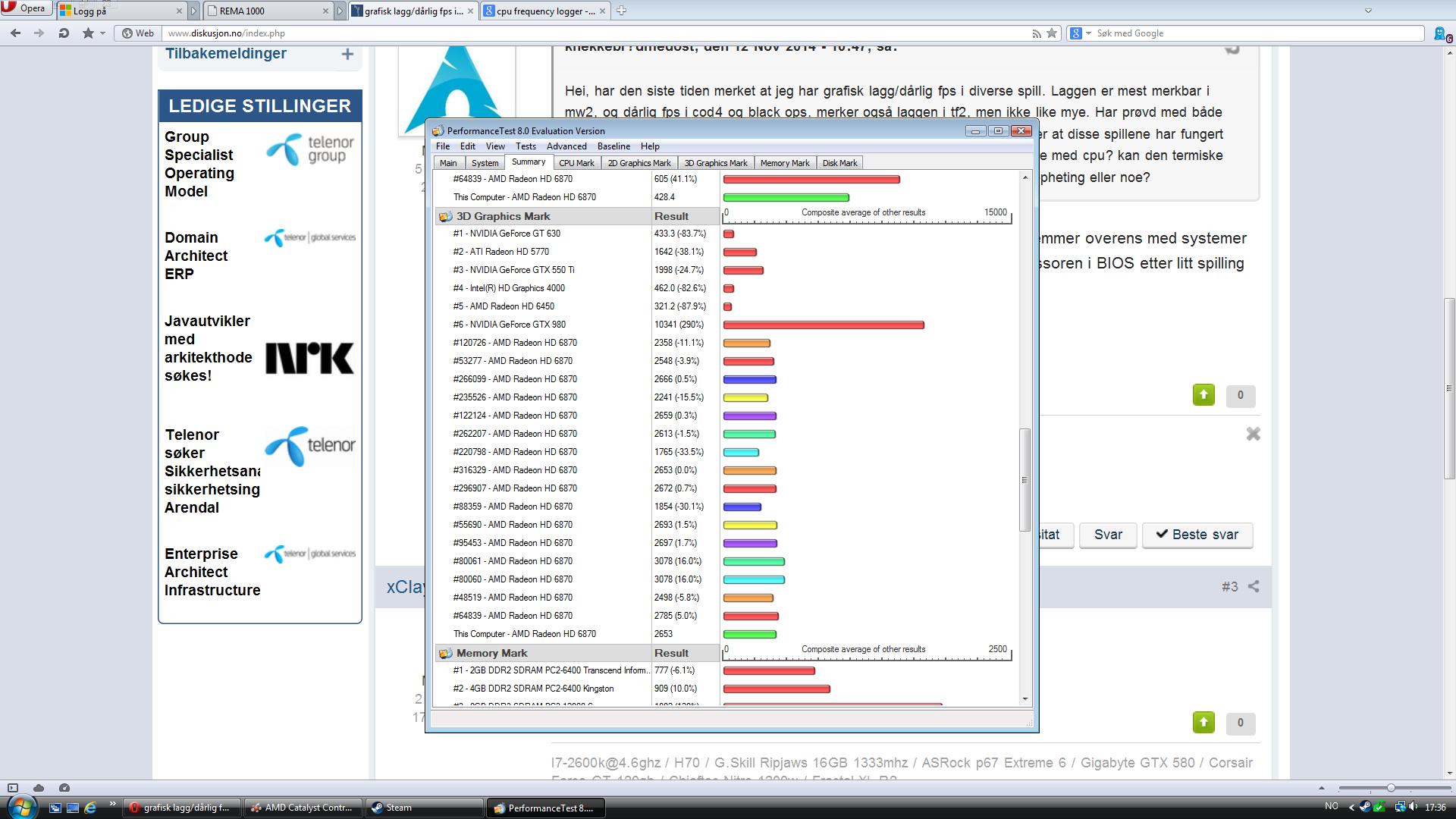Expand the Tilbakemeldinger plus icon
The image size is (1456, 819).
pyautogui.click(x=347, y=54)
